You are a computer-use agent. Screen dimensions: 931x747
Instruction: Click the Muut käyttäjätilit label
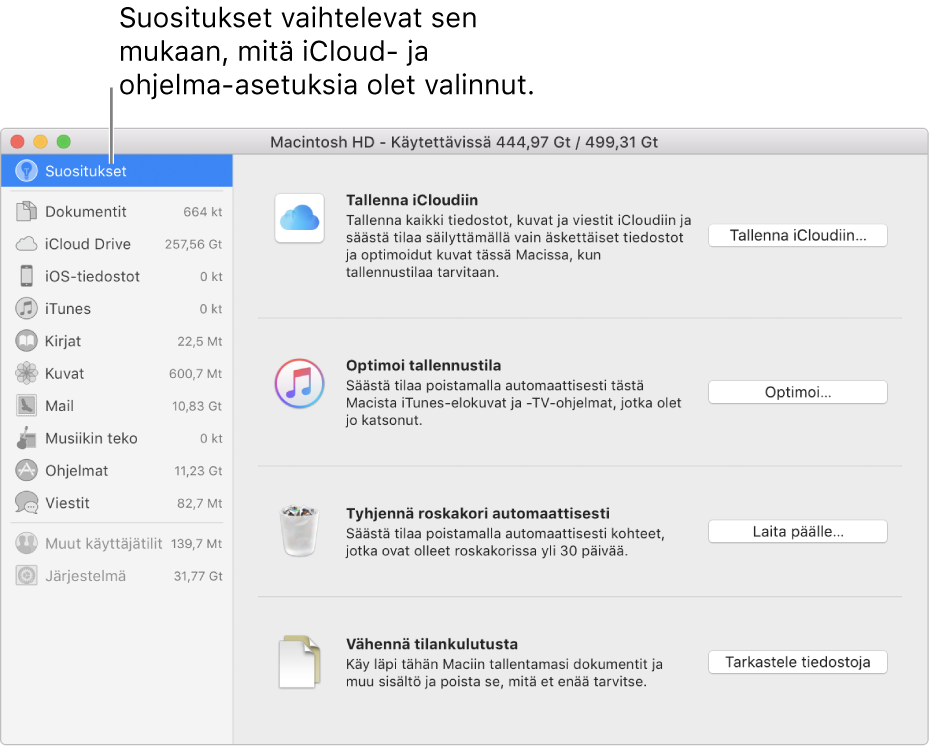103,543
